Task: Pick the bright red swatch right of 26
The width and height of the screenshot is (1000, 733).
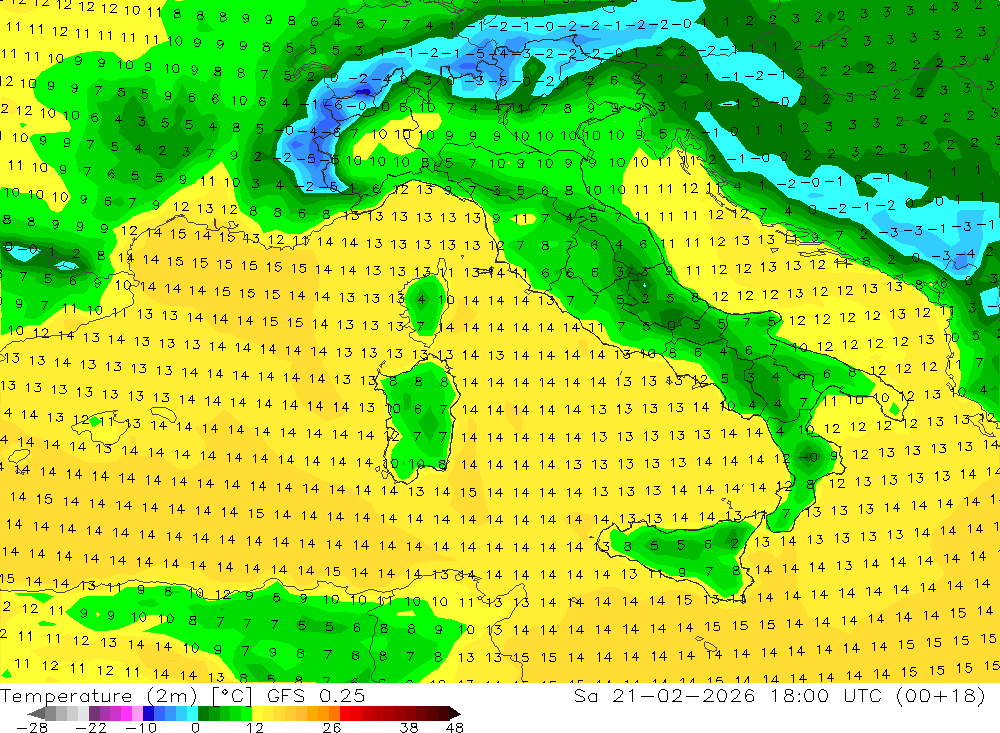Action: (x=345, y=713)
